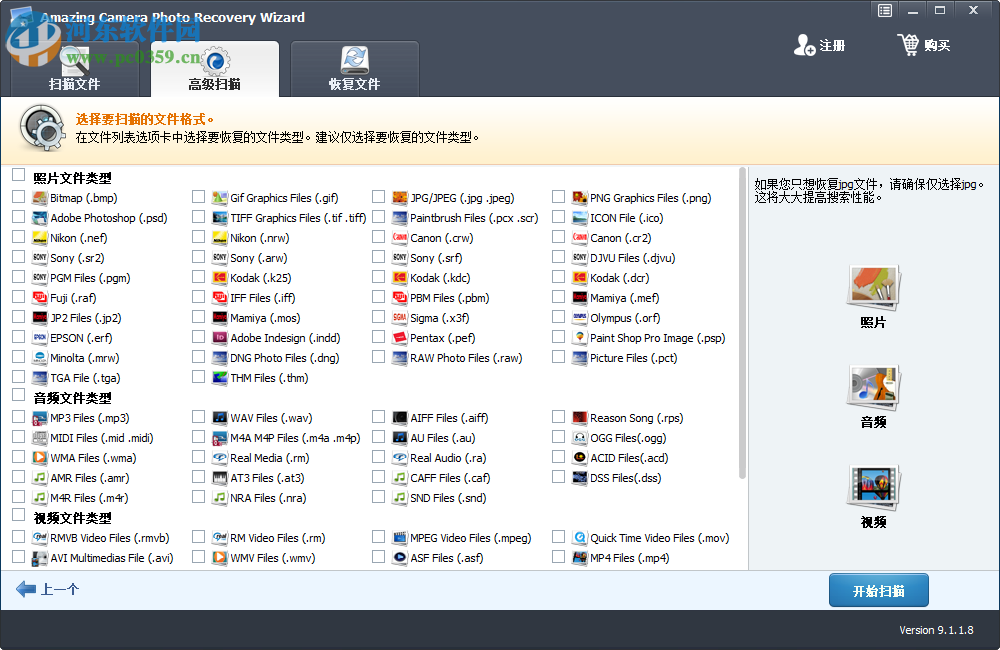Click the 注册 register person icon

(802, 44)
